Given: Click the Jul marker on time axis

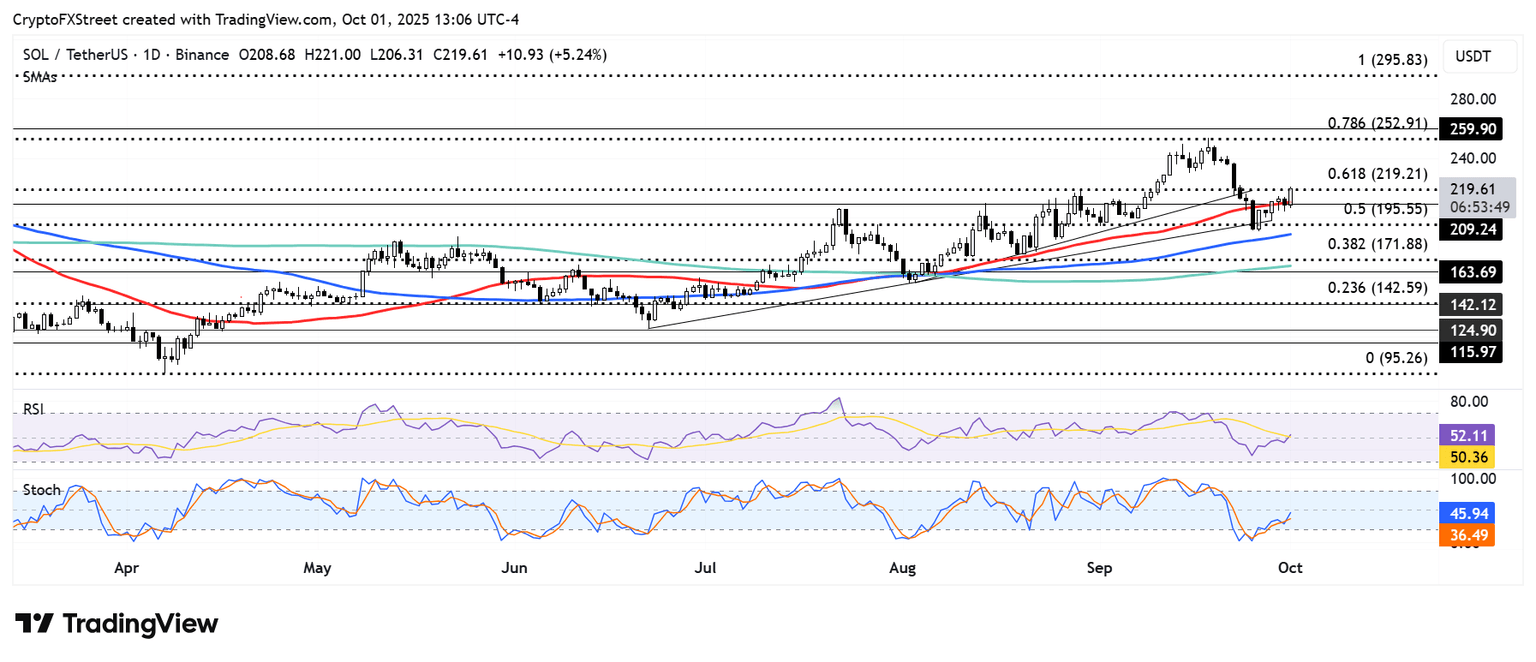Looking at the screenshot, I should pyautogui.click(x=705, y=568).
